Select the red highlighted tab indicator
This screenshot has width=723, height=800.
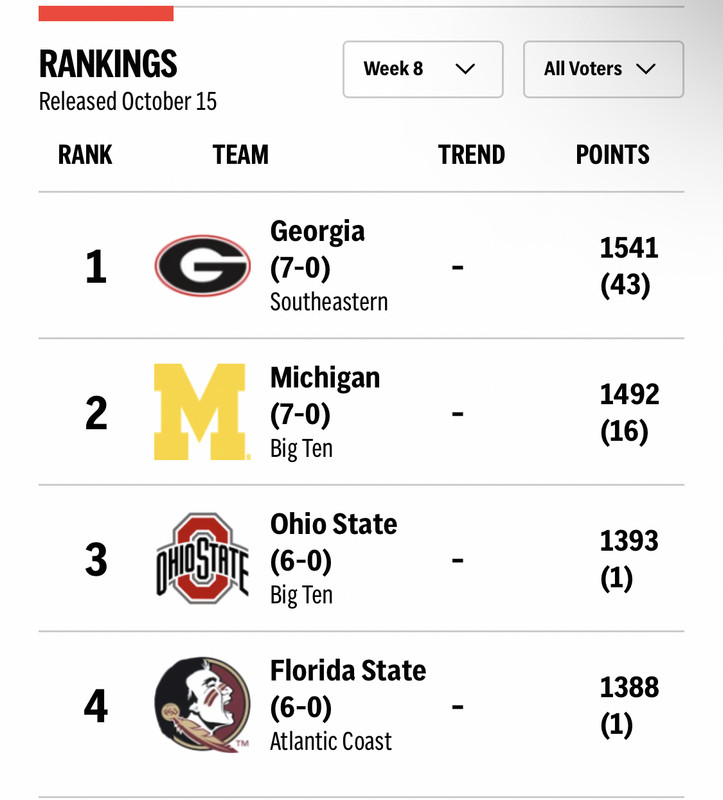106,13
